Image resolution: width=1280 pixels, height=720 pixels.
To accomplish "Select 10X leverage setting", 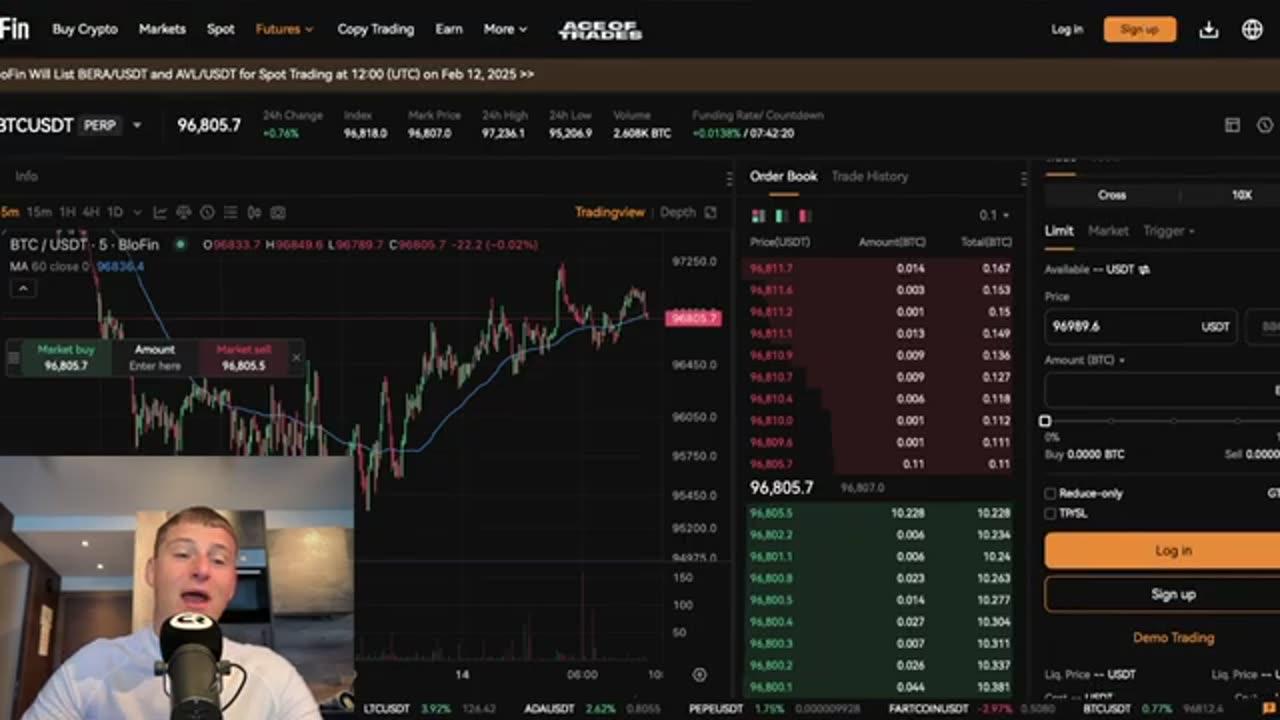I will (x=1241, y=195).
